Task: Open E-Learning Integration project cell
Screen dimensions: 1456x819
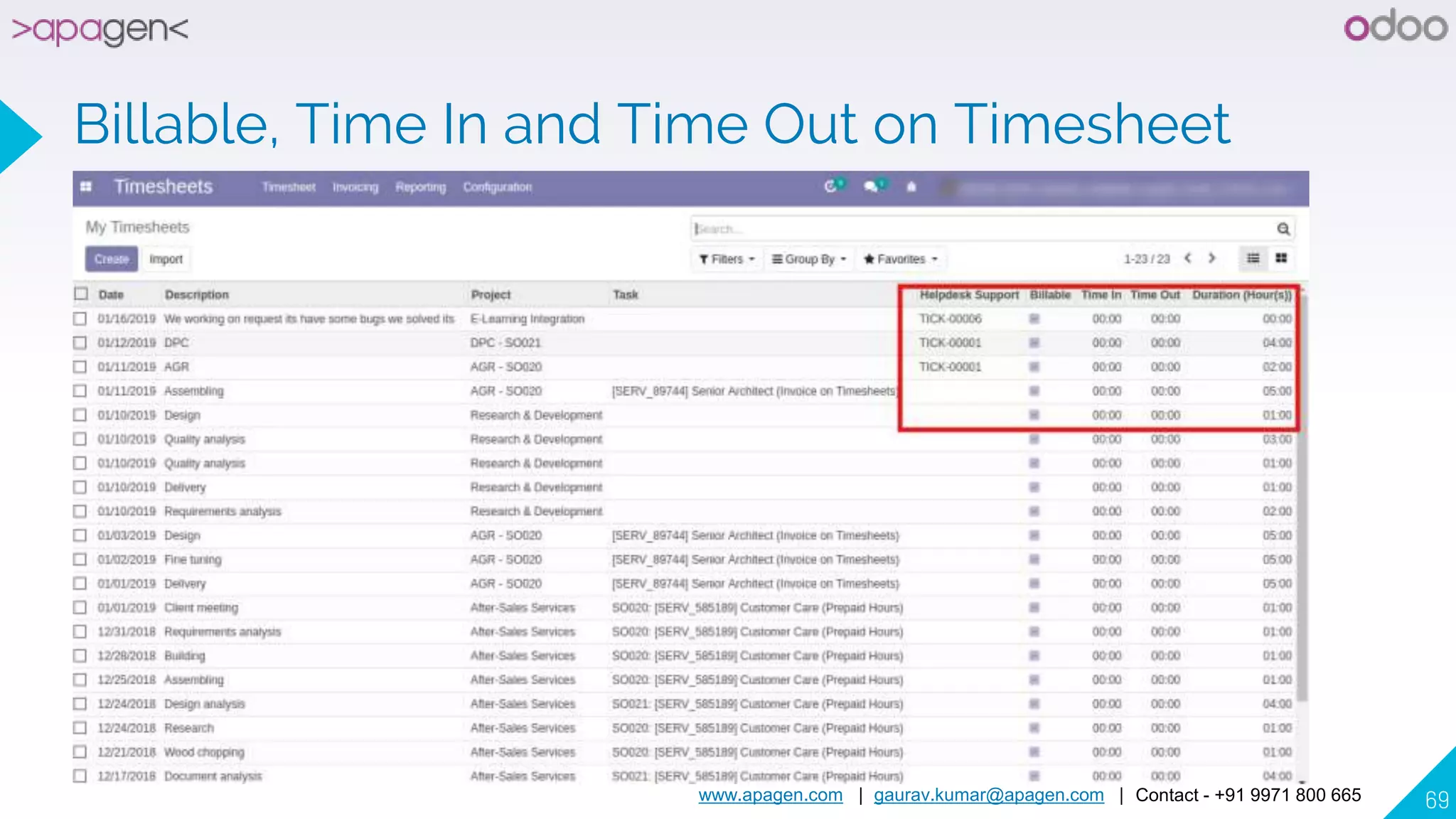Action: click(528, 319)
